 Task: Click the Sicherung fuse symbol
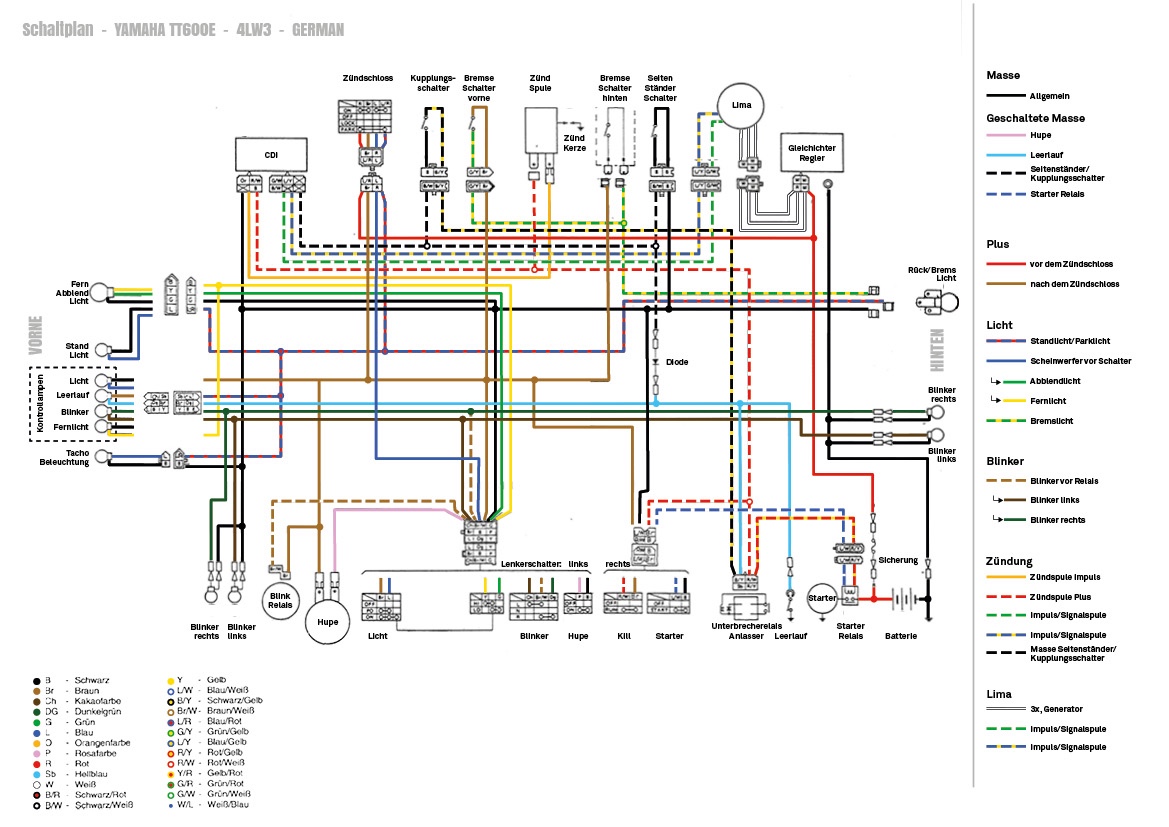click(x=873, y=548)
